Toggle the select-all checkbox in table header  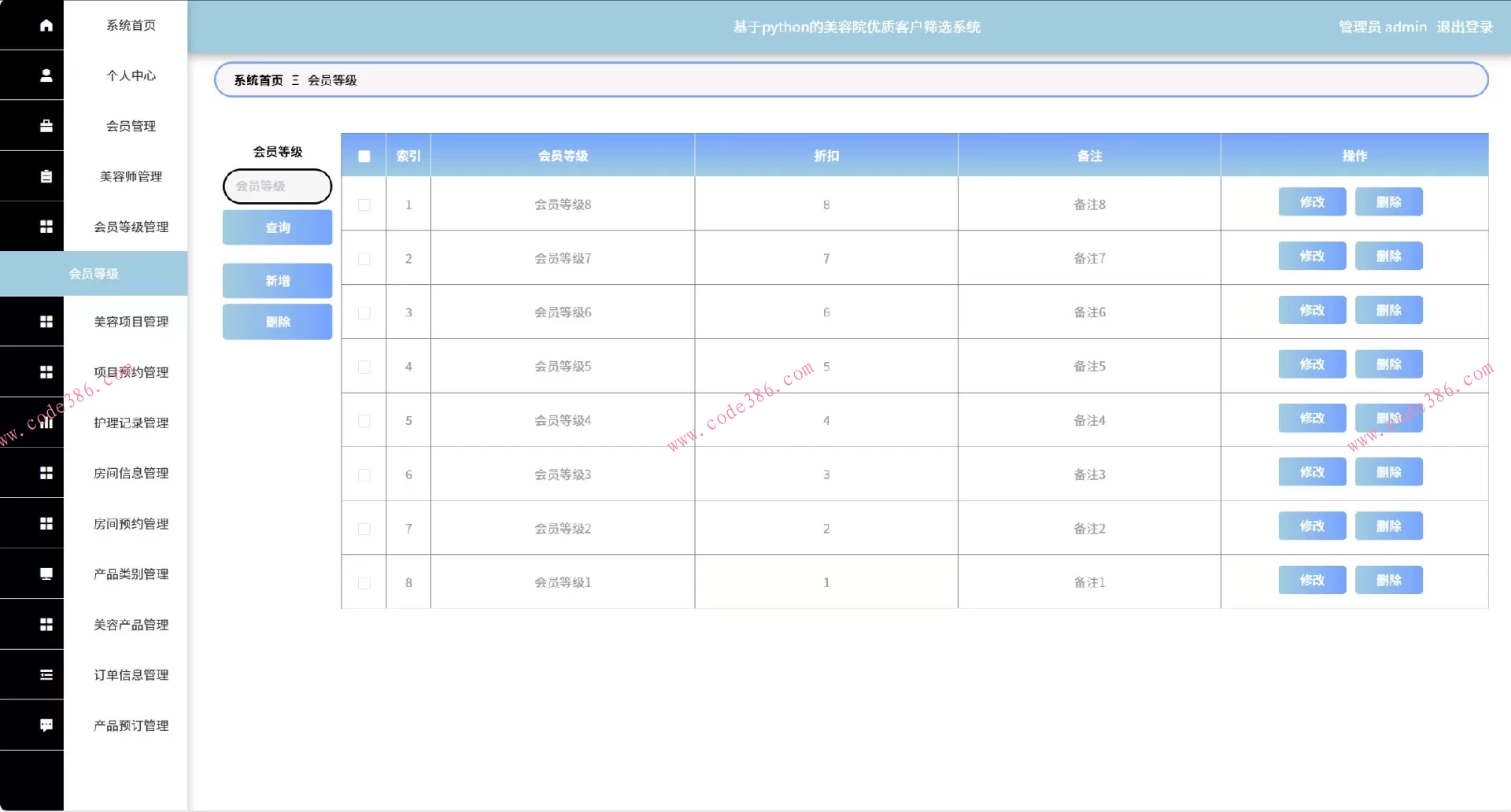364,156
